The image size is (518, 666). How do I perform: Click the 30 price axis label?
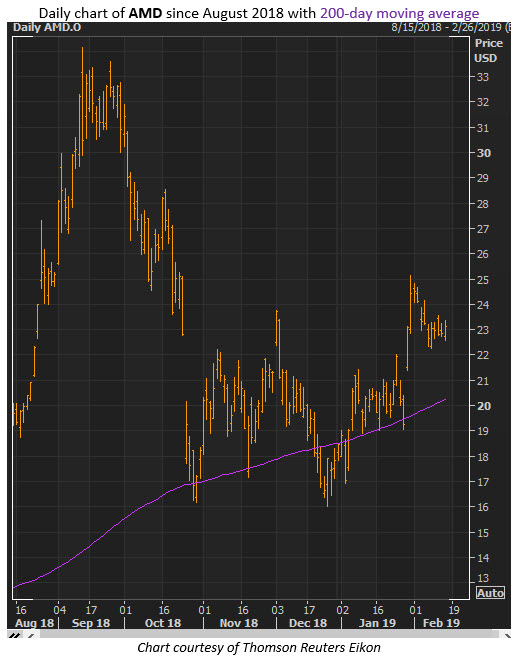click(483, 153)
